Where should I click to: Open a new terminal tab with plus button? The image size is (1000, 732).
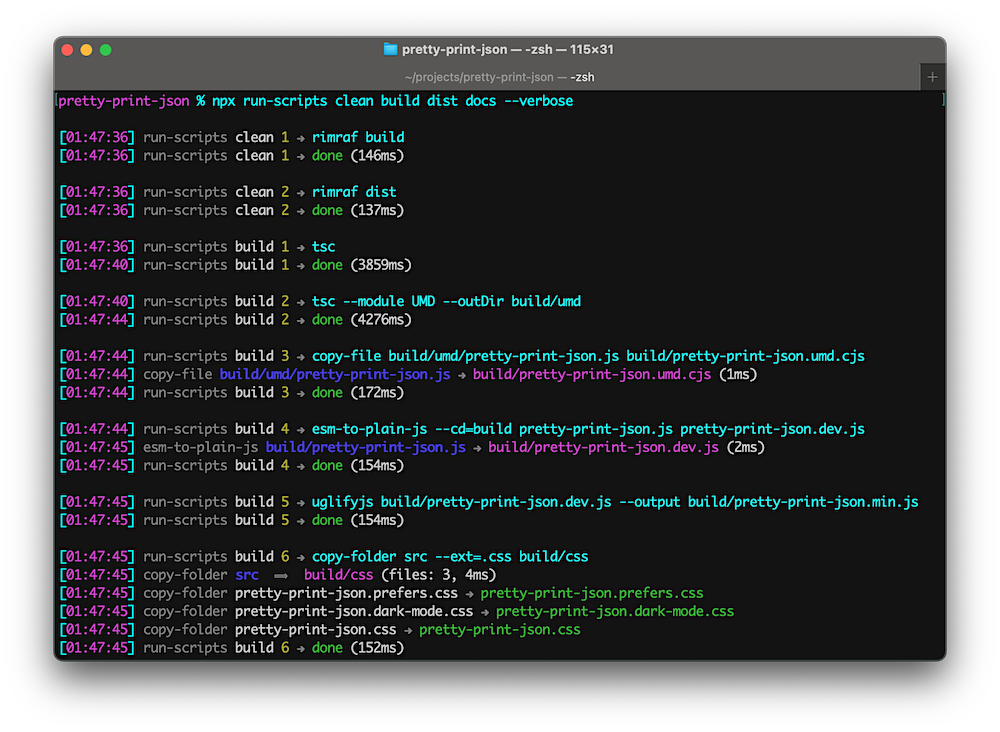click(x=932, y=77)
